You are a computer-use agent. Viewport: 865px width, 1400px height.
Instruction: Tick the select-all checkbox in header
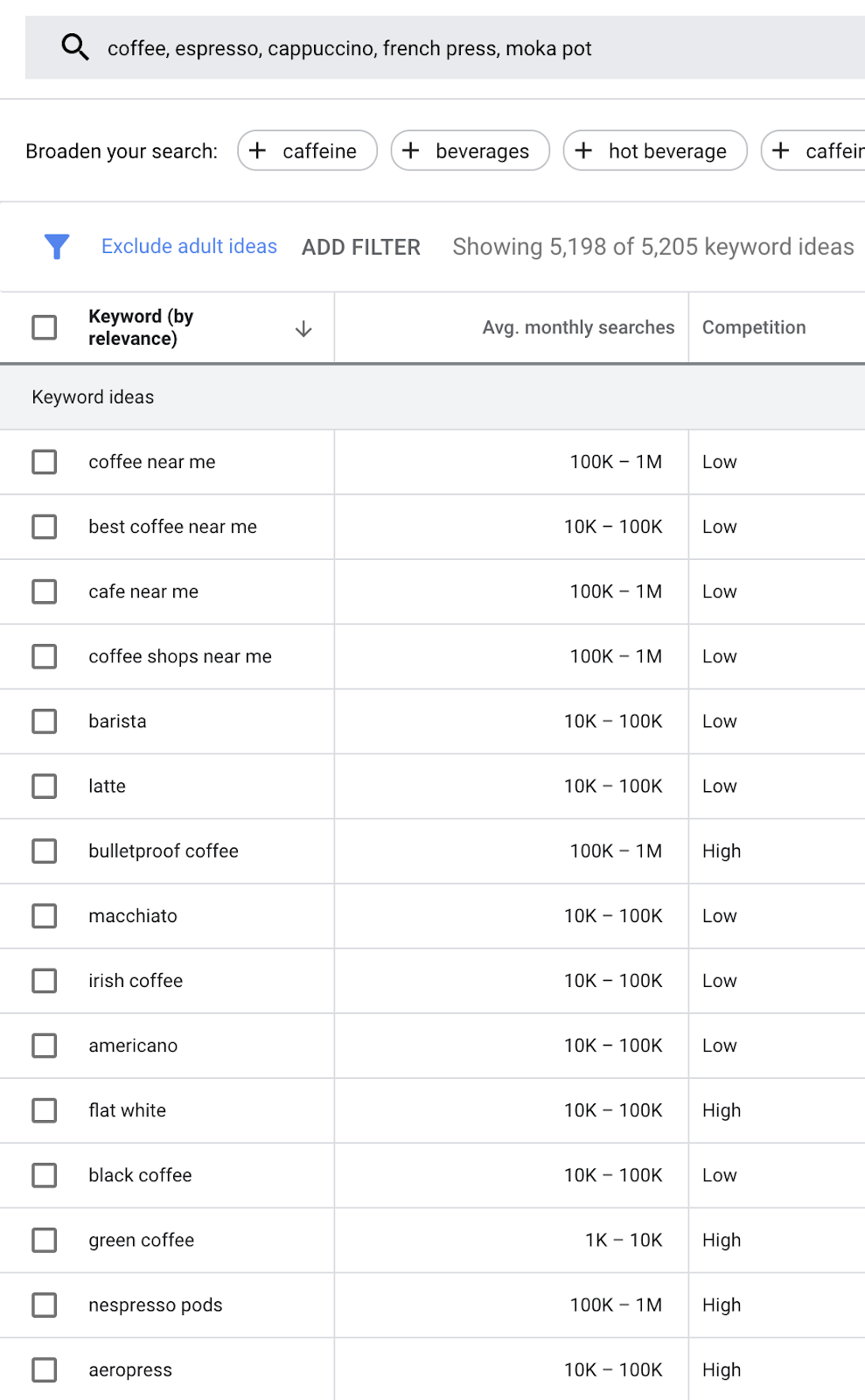click(x=45, y=327)
